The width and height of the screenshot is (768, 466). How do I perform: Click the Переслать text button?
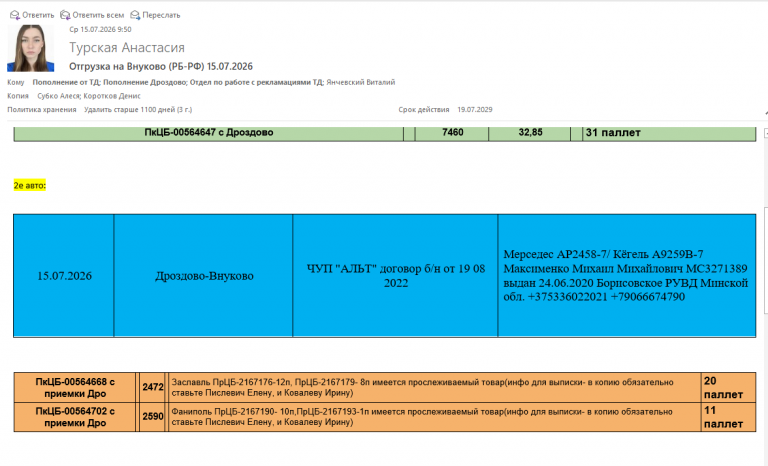coord(161,15)
